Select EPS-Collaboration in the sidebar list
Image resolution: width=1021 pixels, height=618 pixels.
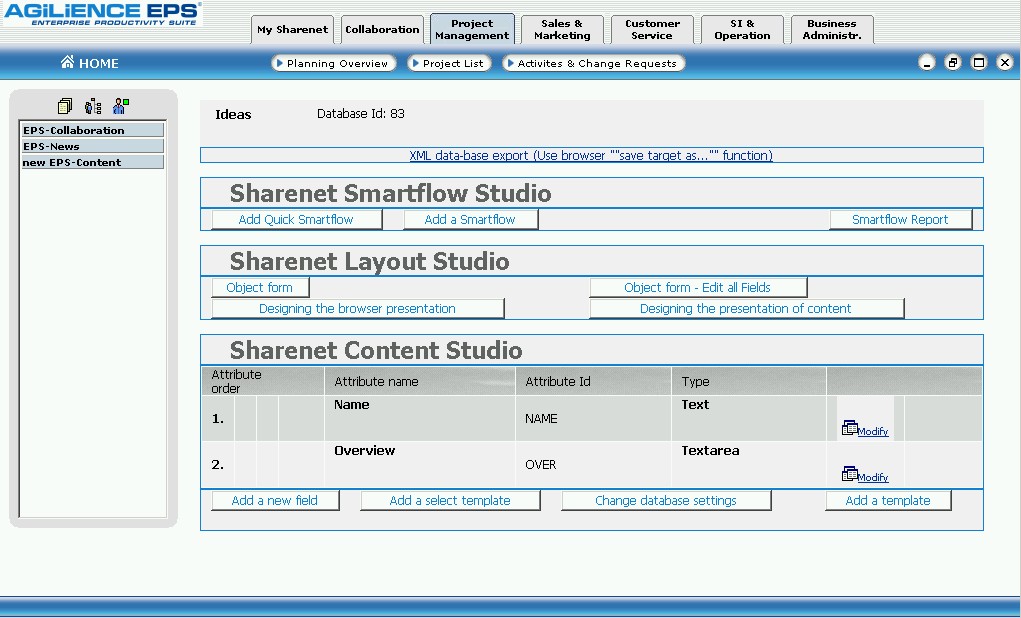(92, 130)
